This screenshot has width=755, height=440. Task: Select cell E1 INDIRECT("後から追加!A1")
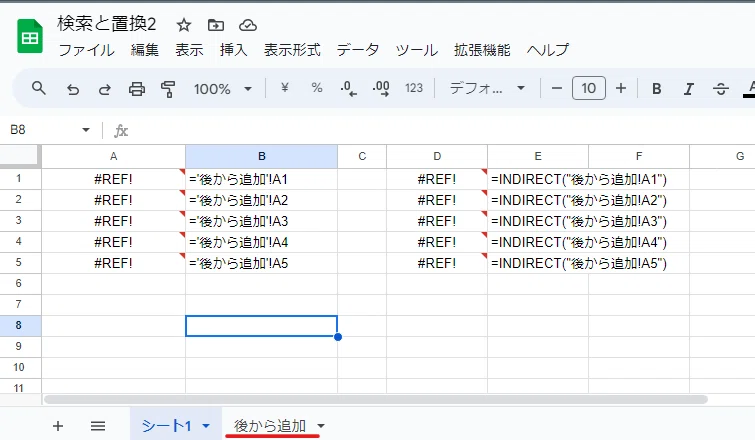(x=538, y=179)
